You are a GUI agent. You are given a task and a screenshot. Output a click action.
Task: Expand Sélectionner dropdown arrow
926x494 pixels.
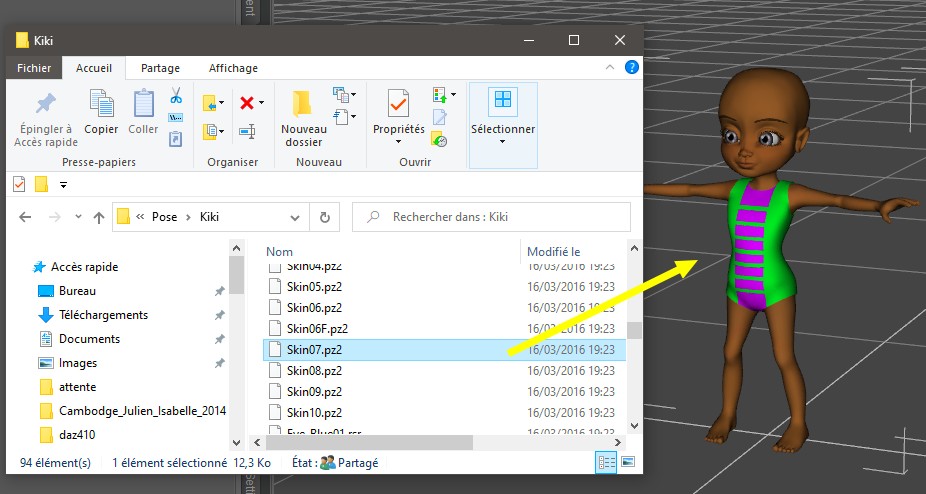click(503, 142)
